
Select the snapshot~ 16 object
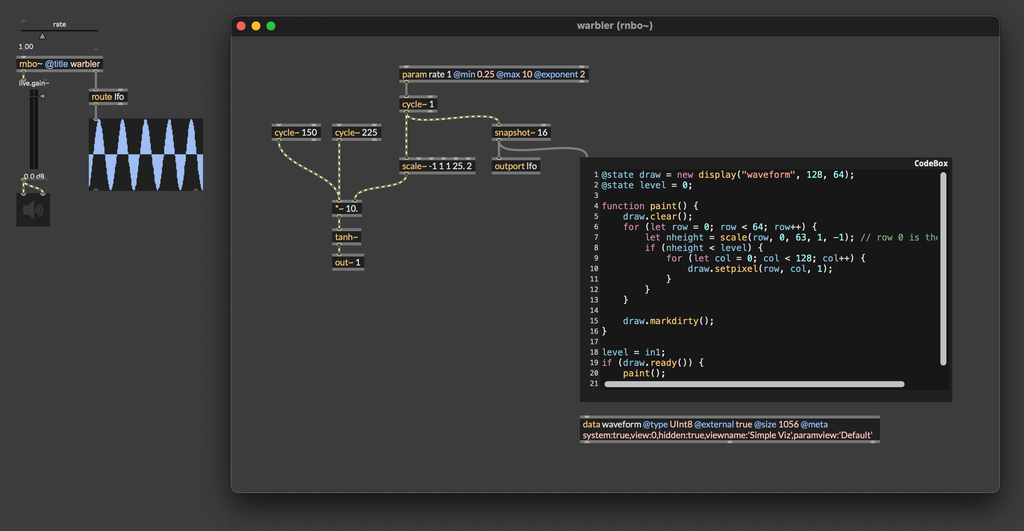point(521,132)
